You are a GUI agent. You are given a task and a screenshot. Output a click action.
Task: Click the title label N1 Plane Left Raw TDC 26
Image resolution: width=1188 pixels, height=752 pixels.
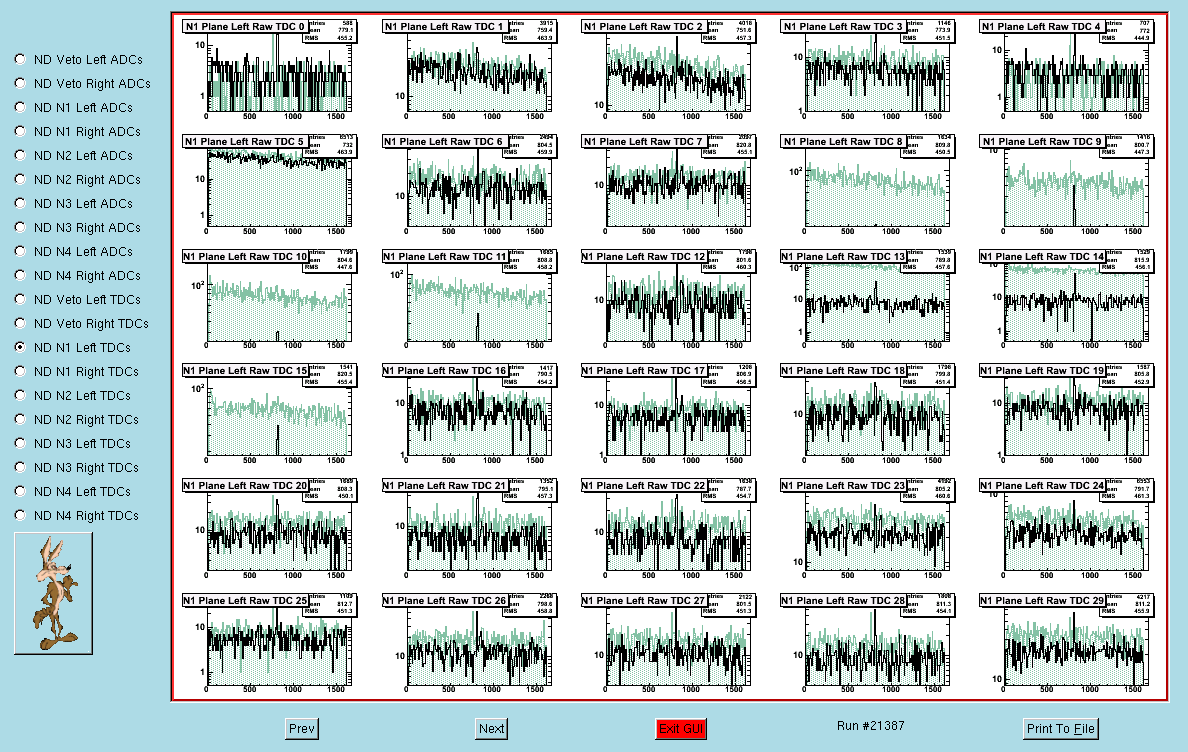445,601
